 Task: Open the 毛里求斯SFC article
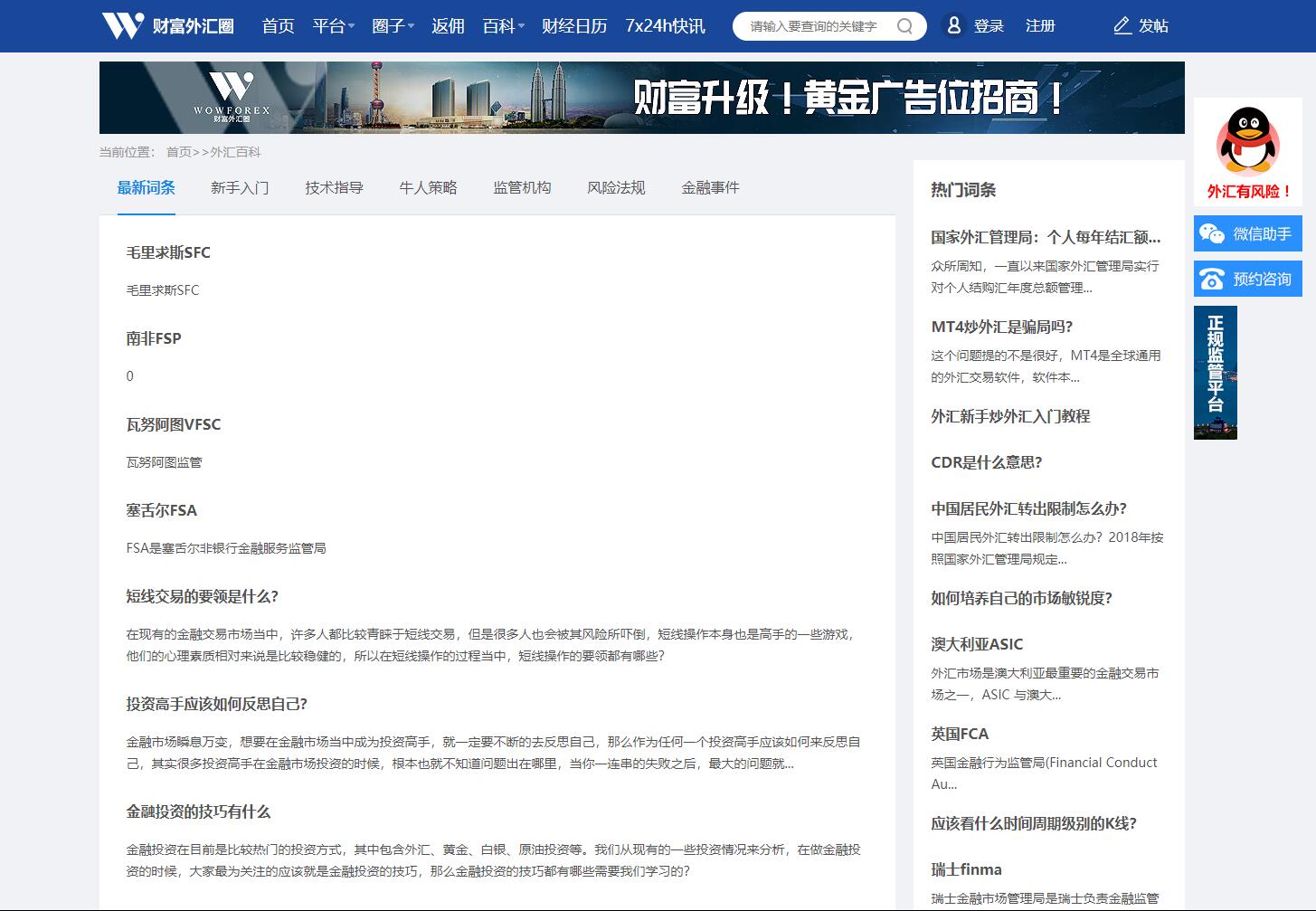tap(168, 252)
